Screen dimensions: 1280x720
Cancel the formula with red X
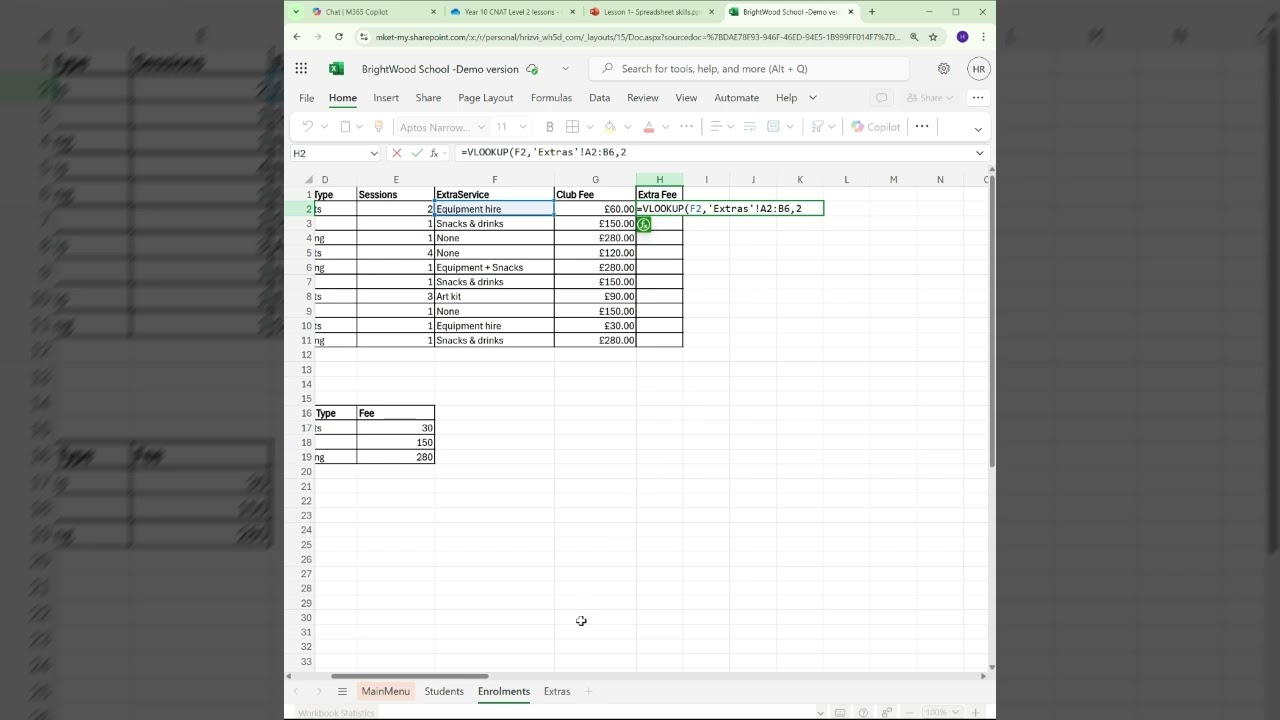click(397, 153)
